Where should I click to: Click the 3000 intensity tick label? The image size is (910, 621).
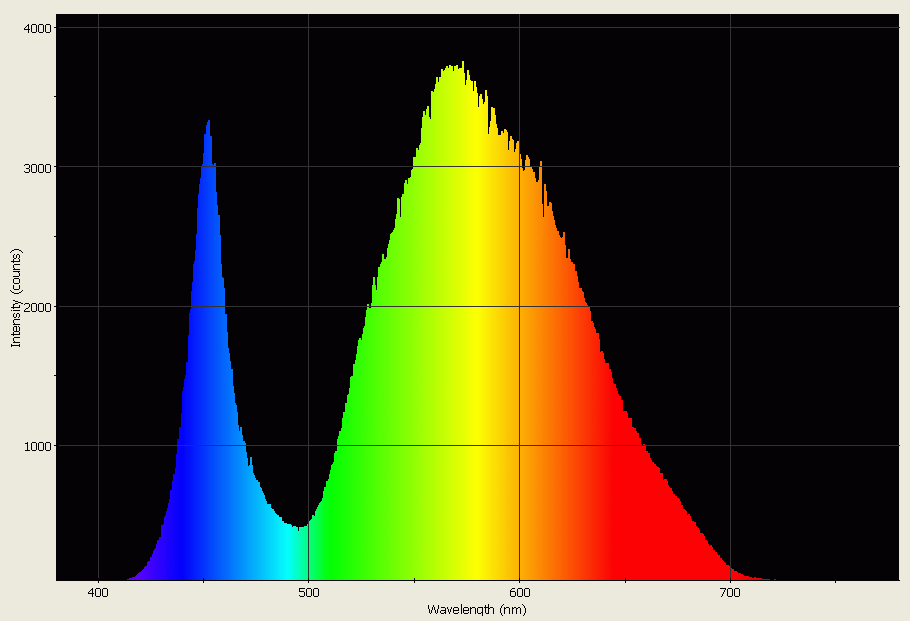[40, 166]
